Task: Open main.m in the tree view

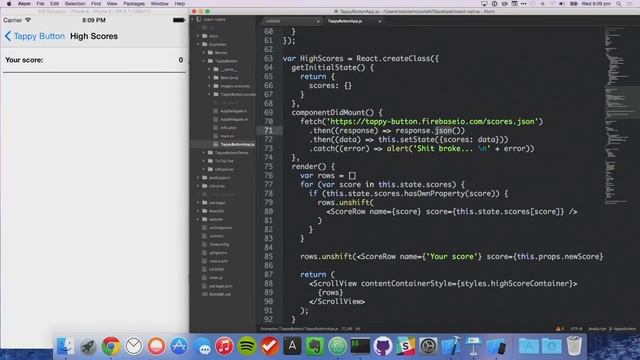Action: pyautogui.click(x=227, y=136)
